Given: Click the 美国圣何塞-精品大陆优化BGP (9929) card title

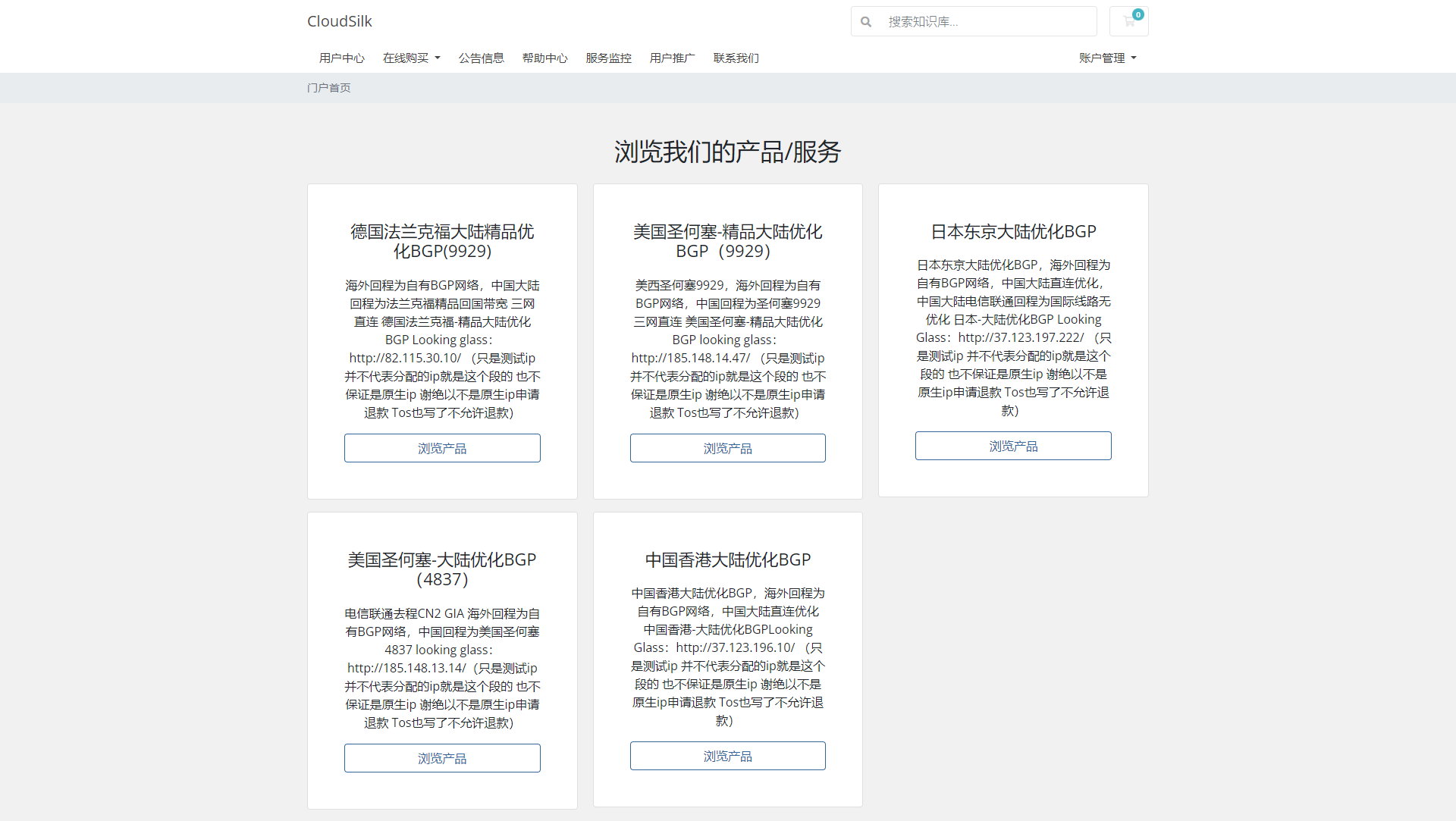Looking at the screenshot, I should [x=728, y=241].
